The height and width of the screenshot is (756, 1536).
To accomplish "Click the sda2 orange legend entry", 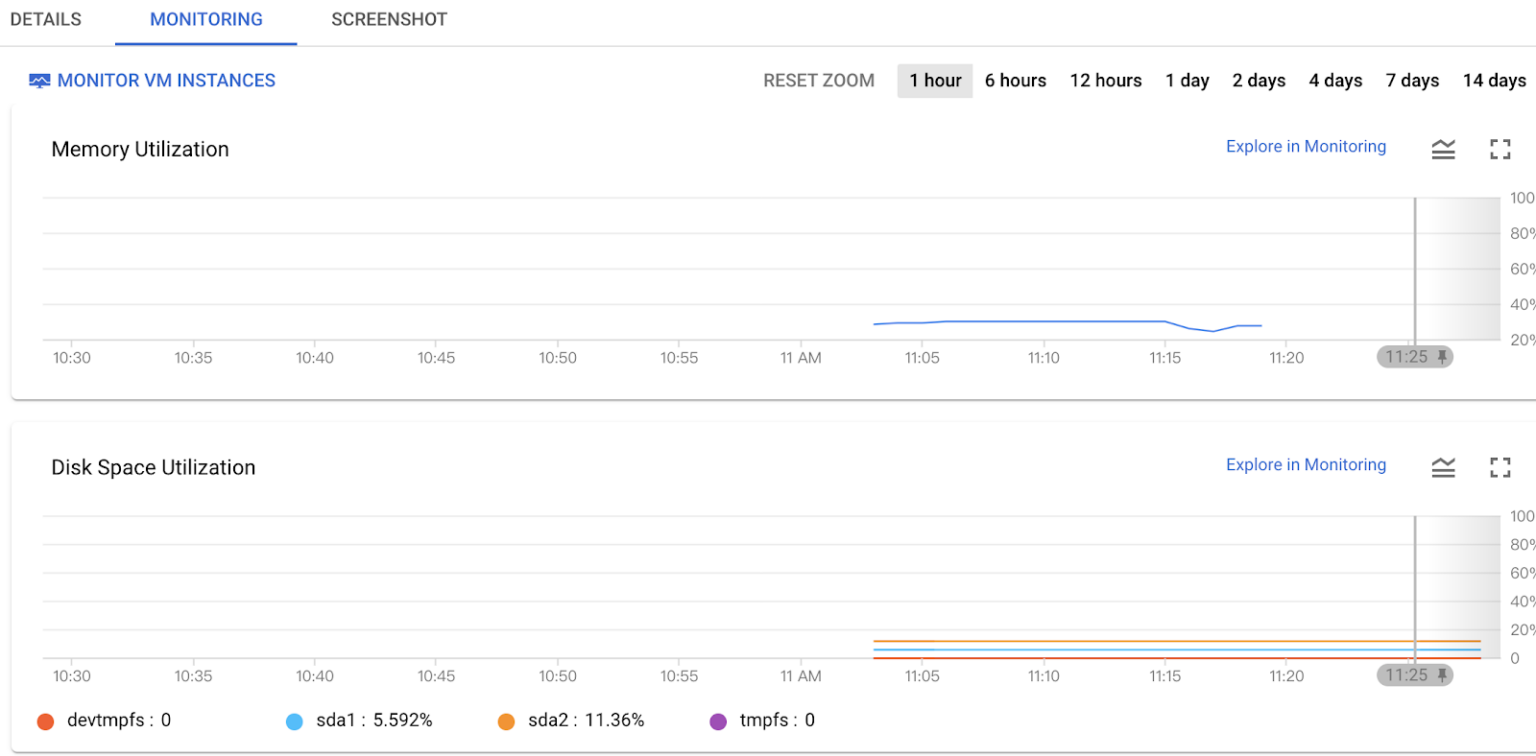I will click(x=506, y=721).
